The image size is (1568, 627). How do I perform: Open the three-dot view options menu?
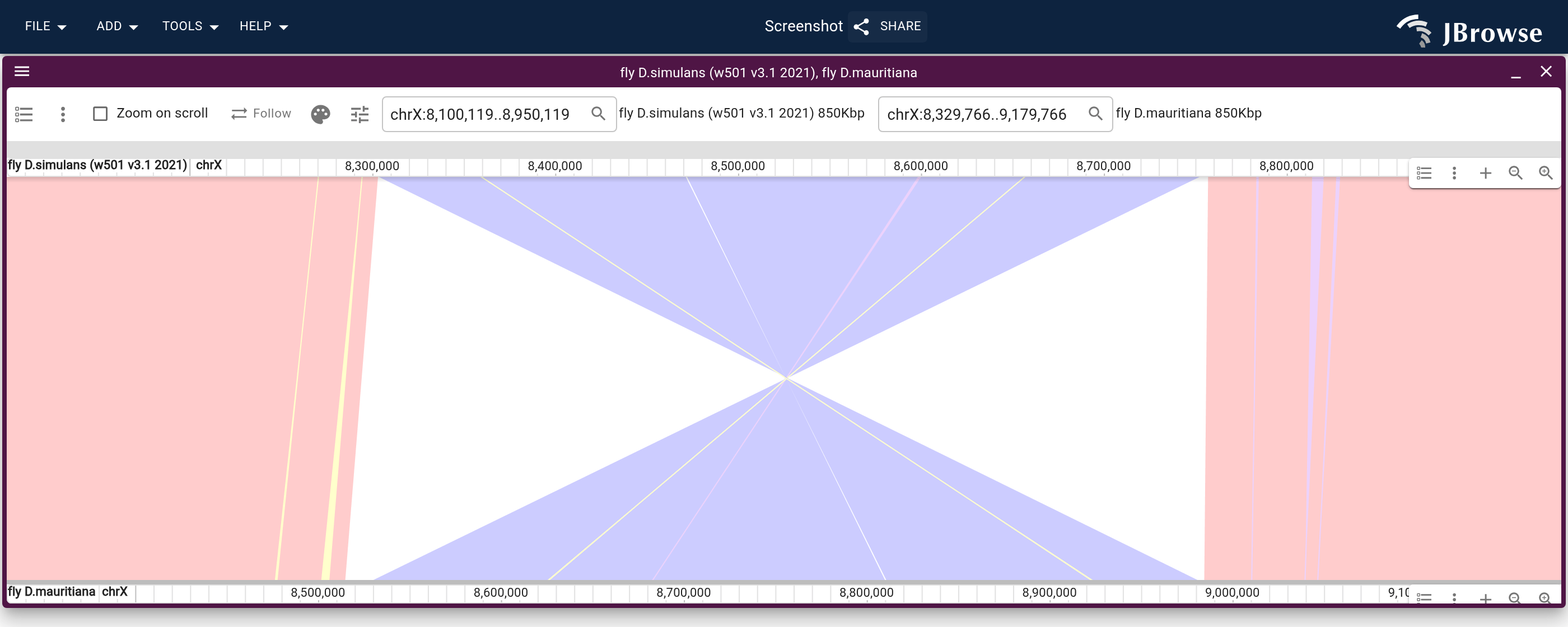tap(63, 114)
